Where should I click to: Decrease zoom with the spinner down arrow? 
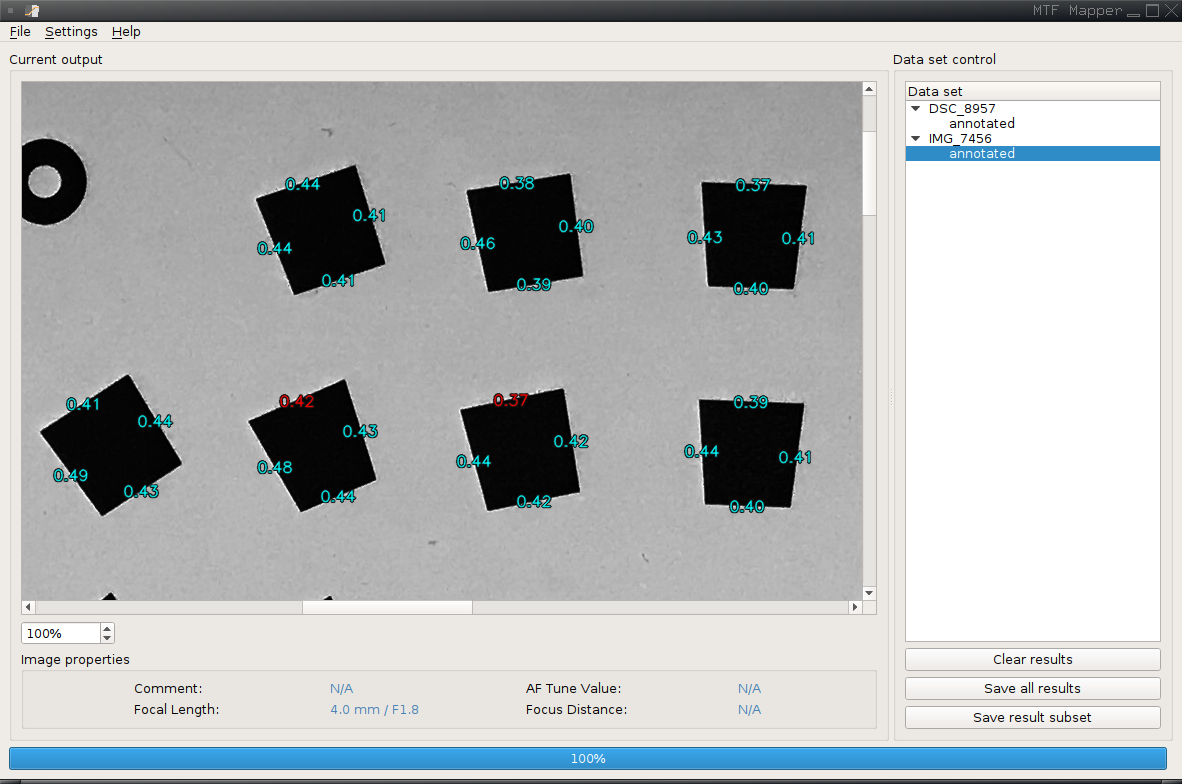106,637
